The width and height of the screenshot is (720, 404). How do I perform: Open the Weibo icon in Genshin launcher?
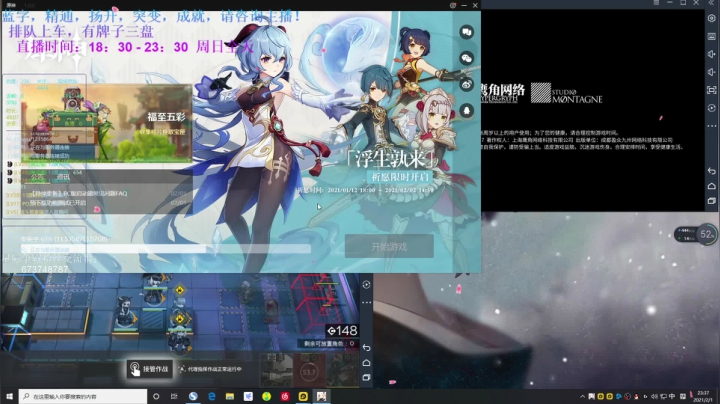pyautogui.click(x=467, y=84)
